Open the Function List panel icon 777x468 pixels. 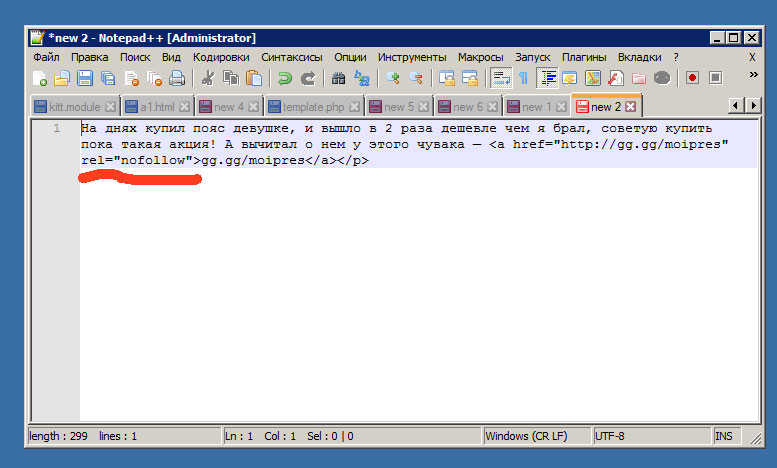click(x=615, y=78)
